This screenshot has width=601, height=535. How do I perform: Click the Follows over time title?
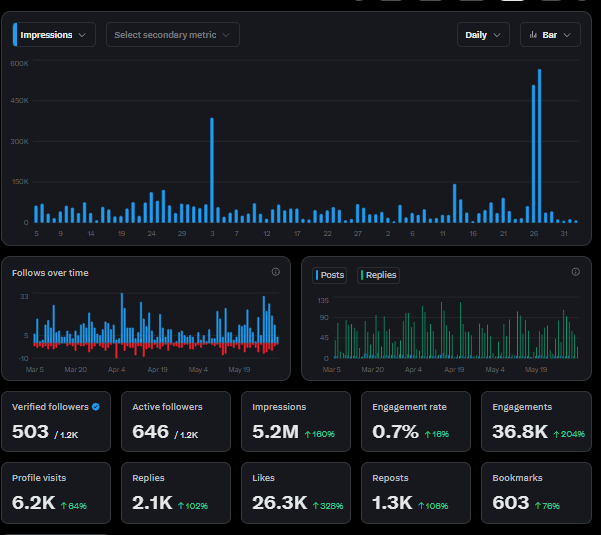click(x=50, y=273)
